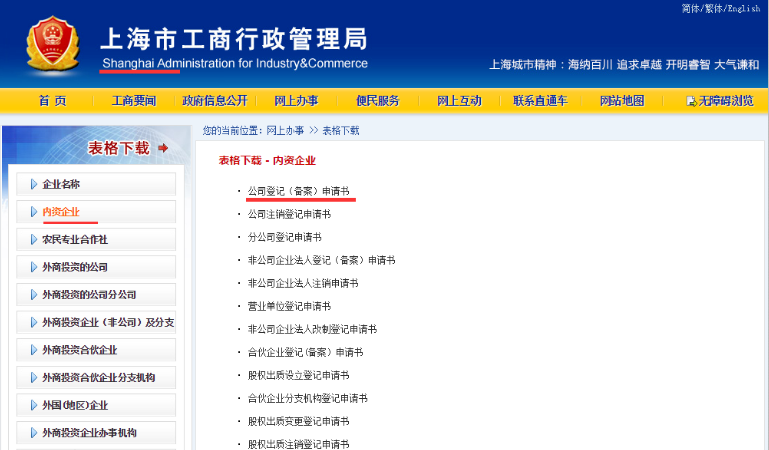Click the triangle arrow next to 外商投资的公司分公司
The height and width of the screenshot is (450, 769).
34,295
